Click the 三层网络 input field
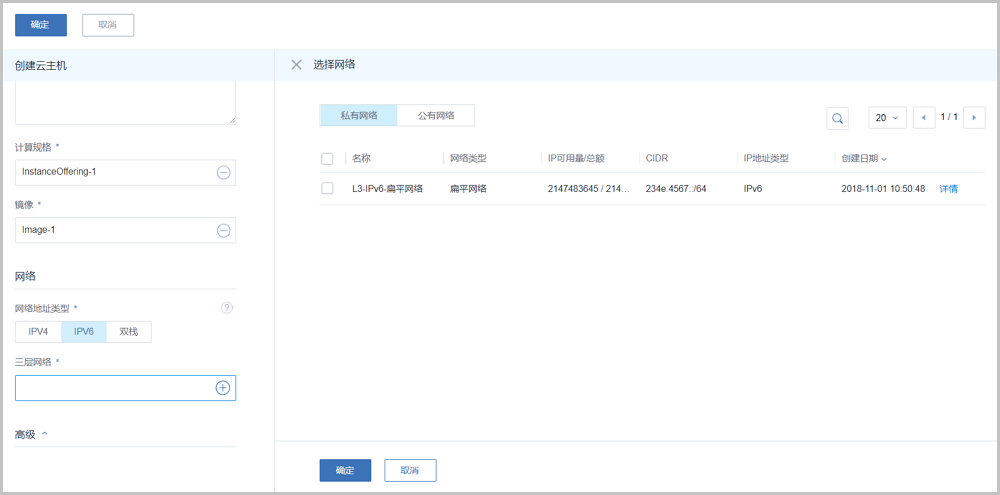The image size is (1000, 495). tap(110, 388)
